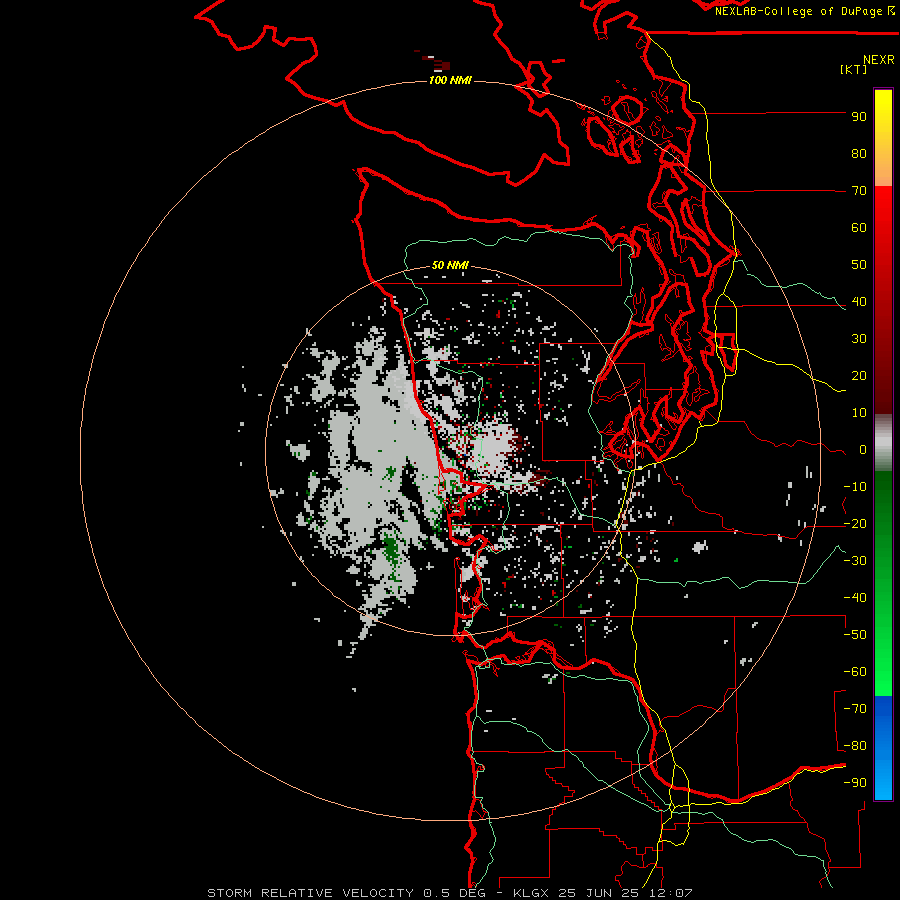Click the 90 value on velocity scale
Viewport: 900px width, 900px height.
point(859,117)
